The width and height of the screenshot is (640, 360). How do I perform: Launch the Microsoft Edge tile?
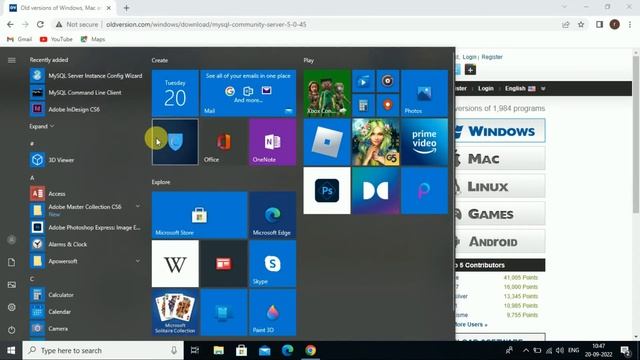click(272, 215)
